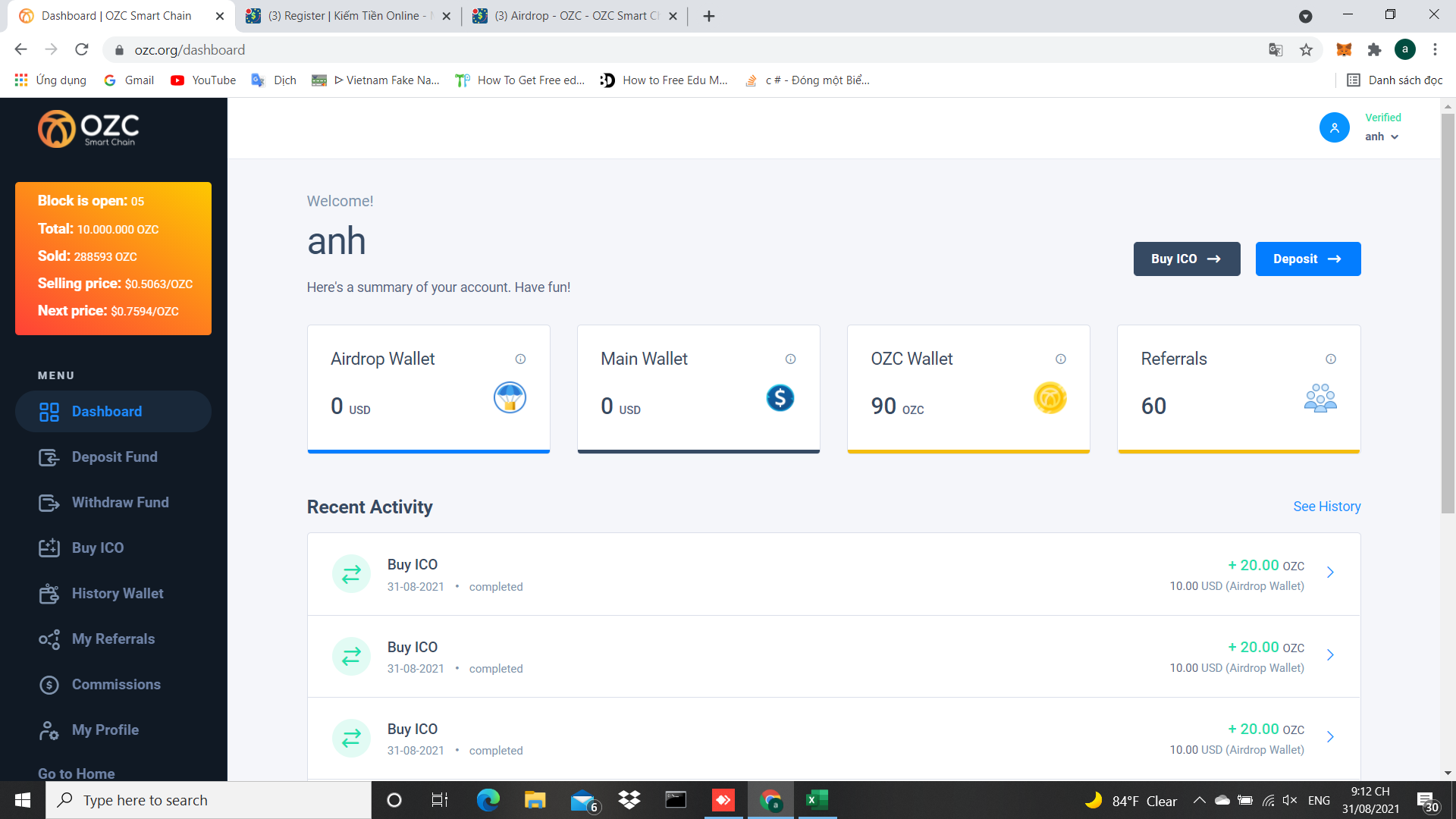This screenshot has height=819, width=1456.
Task: Open the Ứng dụng apps shortcut
Action: [x=51, y=80]
